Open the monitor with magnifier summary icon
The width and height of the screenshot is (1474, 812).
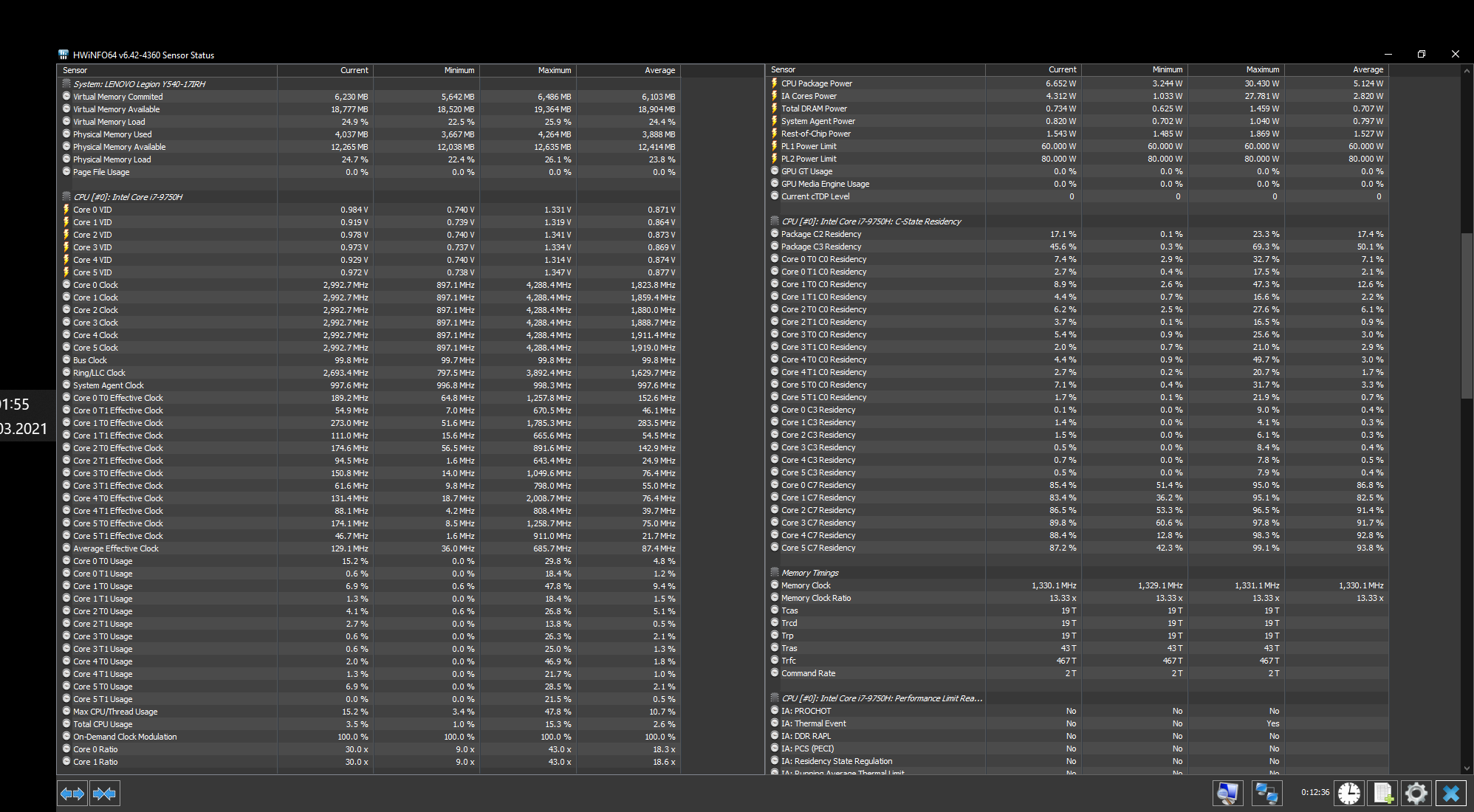[x=1227, y=794]
